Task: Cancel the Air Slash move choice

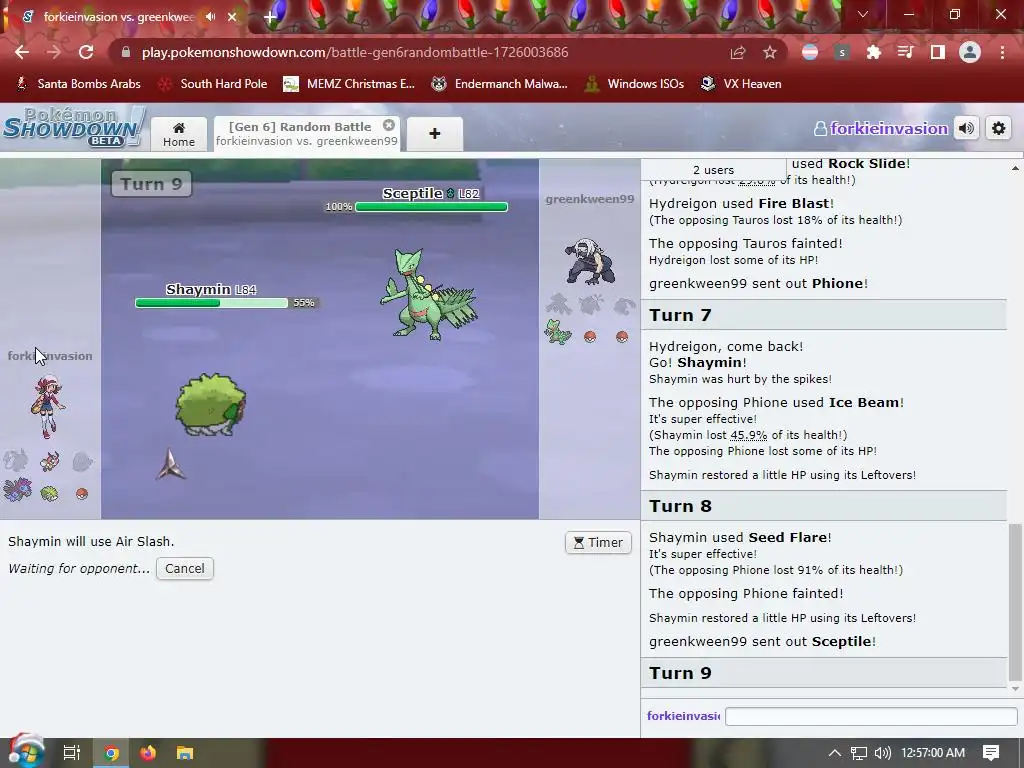Action: 185,569
